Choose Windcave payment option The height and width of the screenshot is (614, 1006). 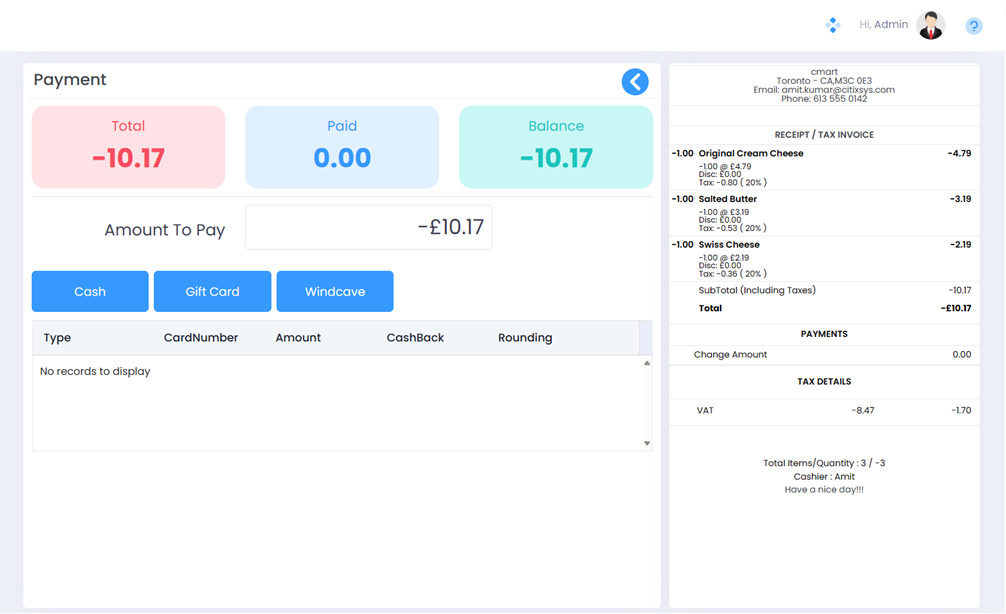coord(335,292)
